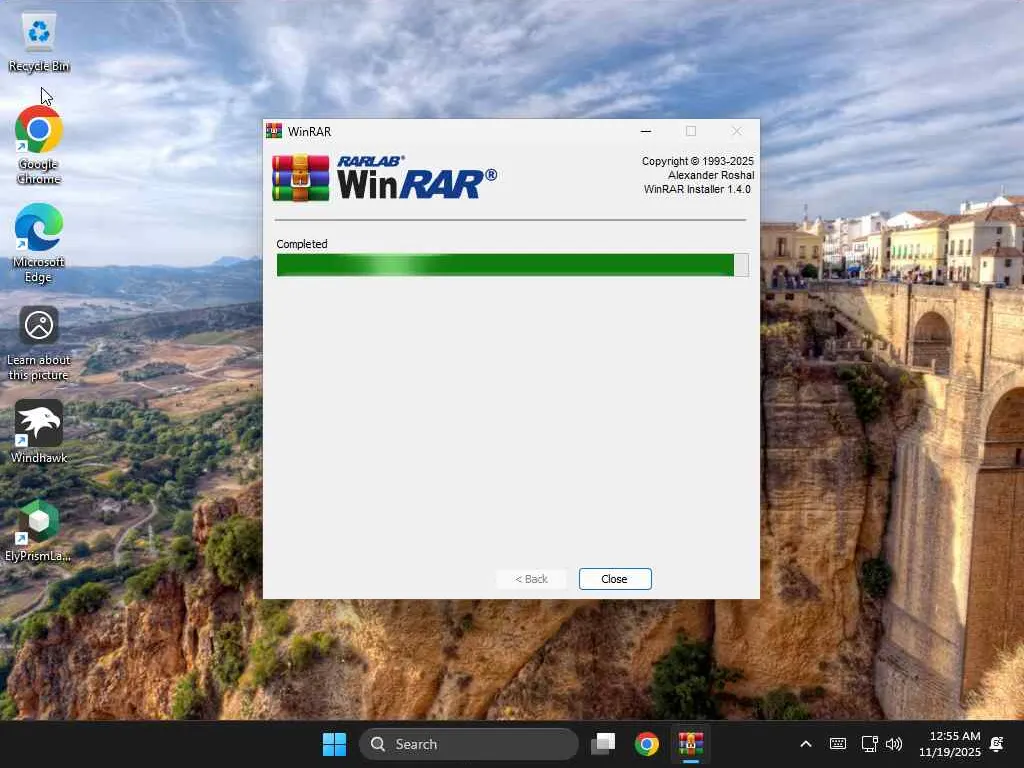
Task: Click the RARLAB WinRAR wordmark
Action: coord(417,177)
